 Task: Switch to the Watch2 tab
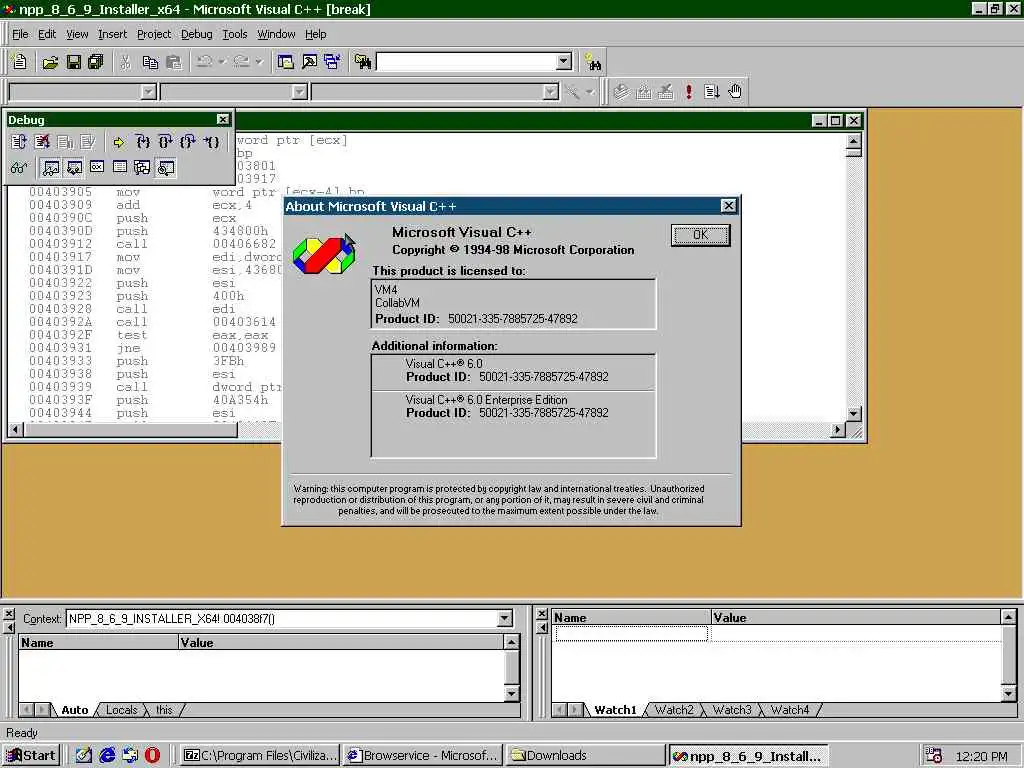(674, 710)
